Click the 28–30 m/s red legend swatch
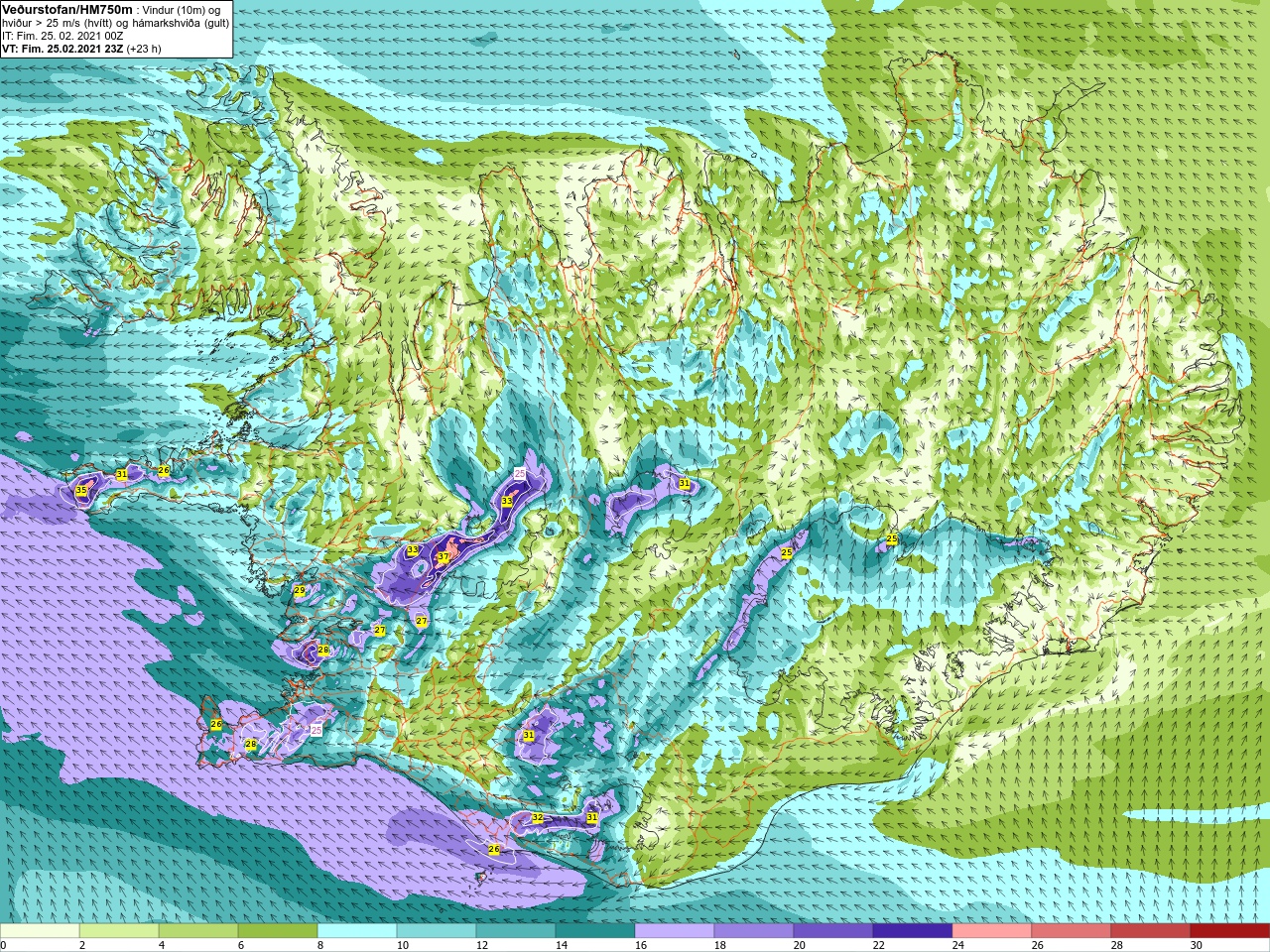The width and height of the screenshot is (1270, 952). pos(1151,931)
